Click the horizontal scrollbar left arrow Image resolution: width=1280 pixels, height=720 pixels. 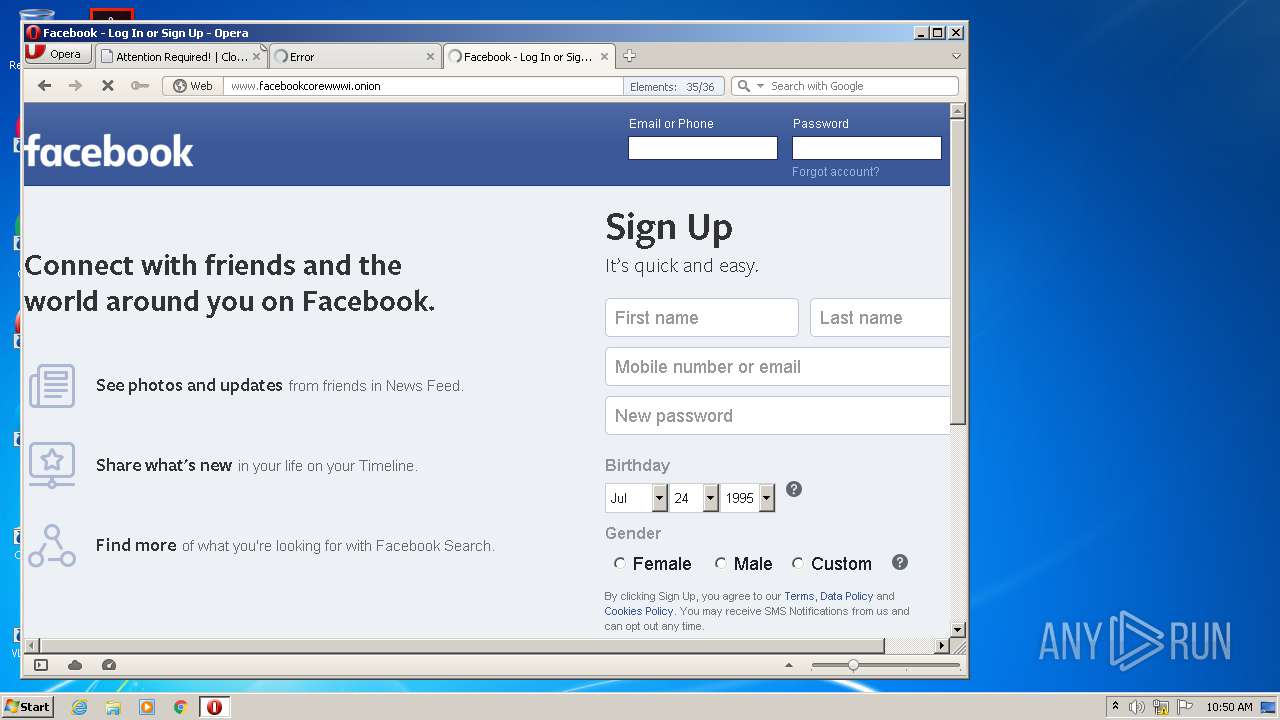pyautogui.click(x=32, y=646)
